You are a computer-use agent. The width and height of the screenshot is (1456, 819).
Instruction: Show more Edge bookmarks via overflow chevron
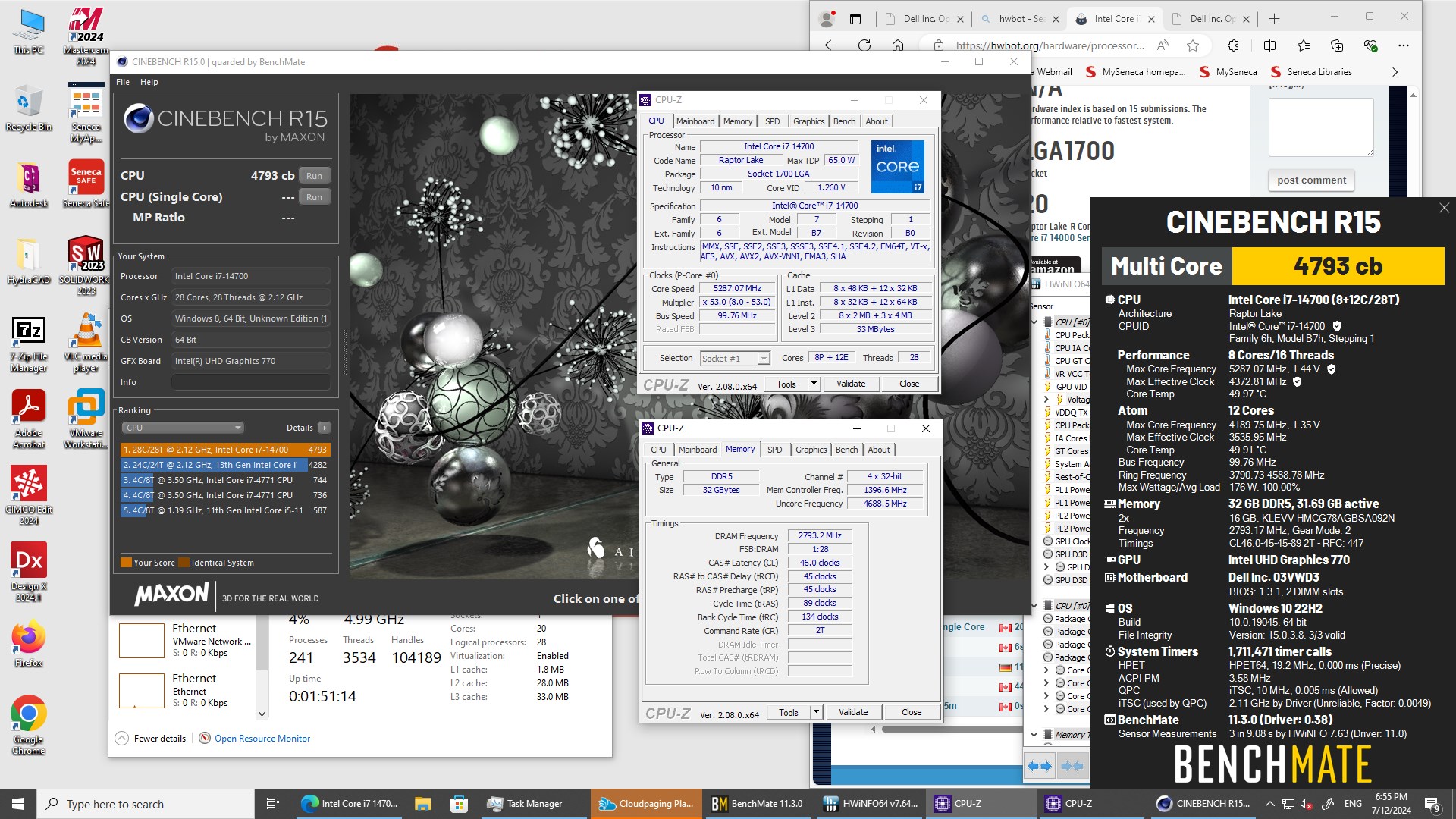pos(1395,72)
